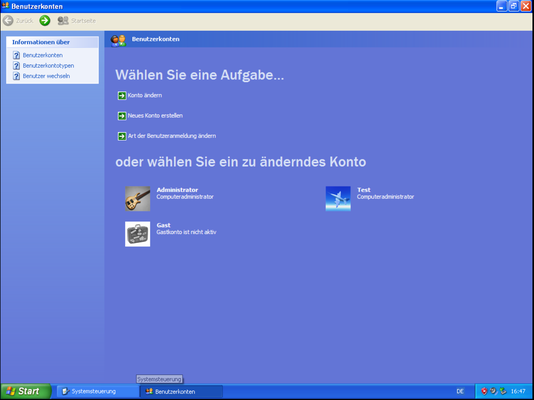Image resolution: width=534 pixels, height=400 pixels.
Task: Click the green forward arrow button
Action: point(45,21)
